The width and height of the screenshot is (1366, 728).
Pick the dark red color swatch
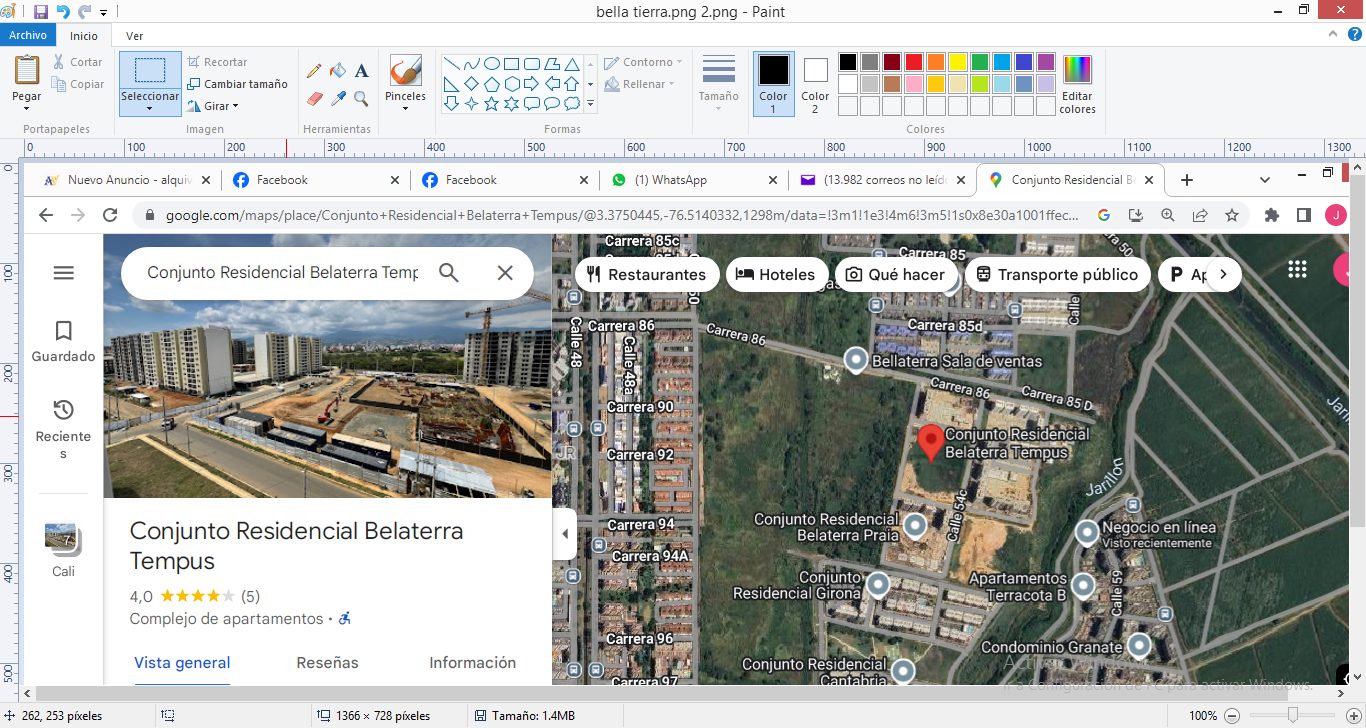(891, 62)
